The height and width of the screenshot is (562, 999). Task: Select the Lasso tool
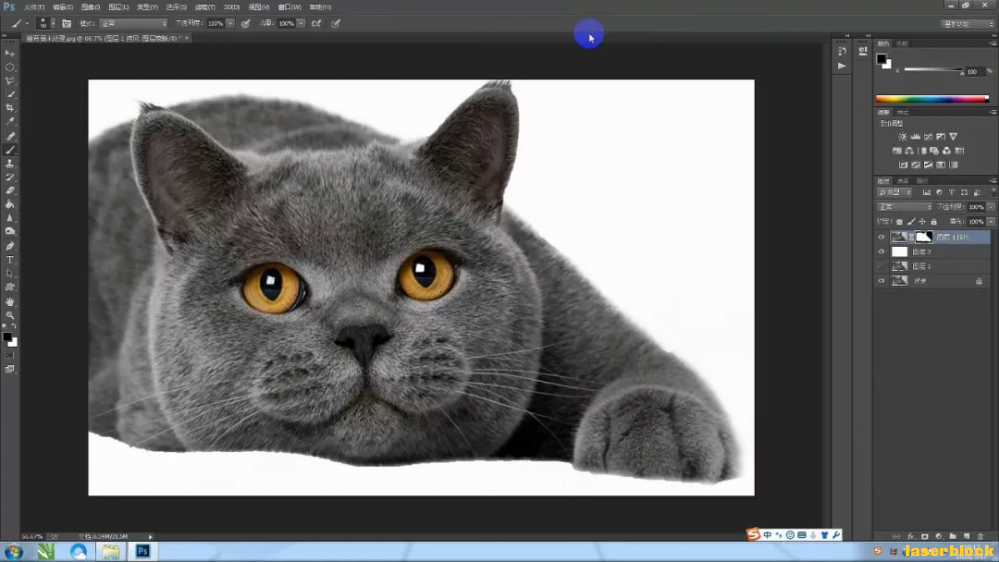click(x=10, y=81)
